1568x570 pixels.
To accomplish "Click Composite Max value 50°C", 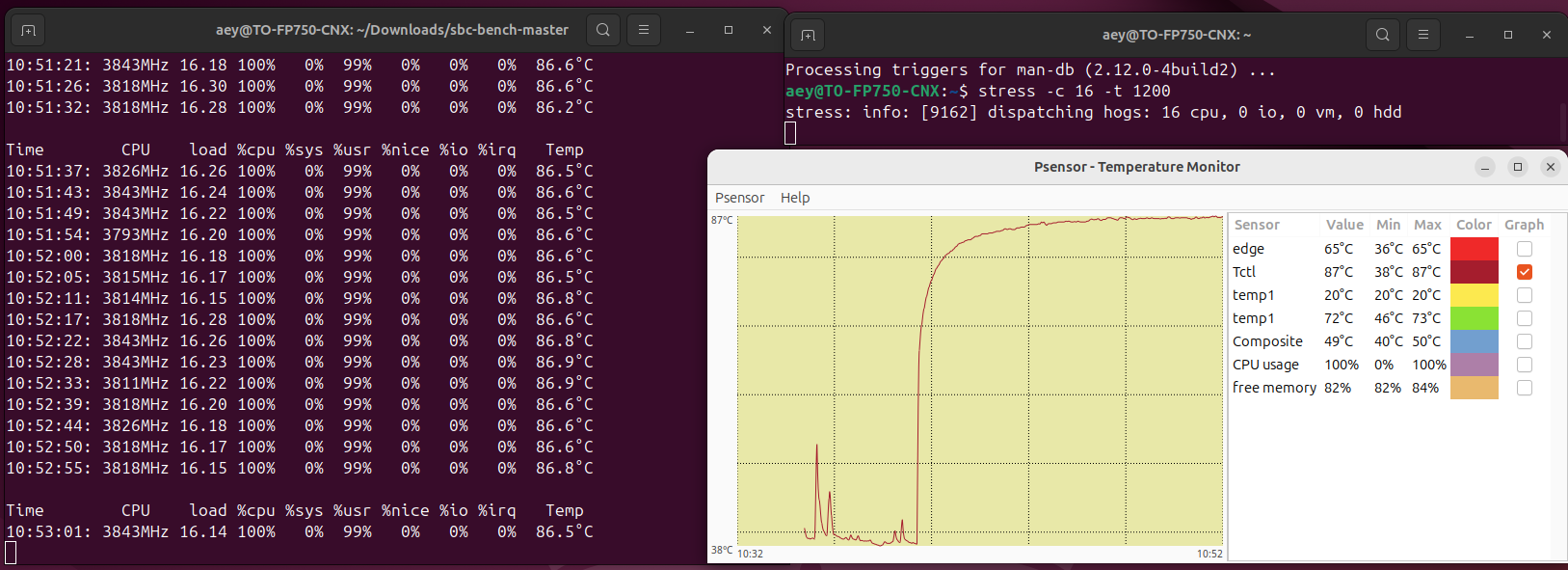I will pyautogui.click(x=1427, y=341).
